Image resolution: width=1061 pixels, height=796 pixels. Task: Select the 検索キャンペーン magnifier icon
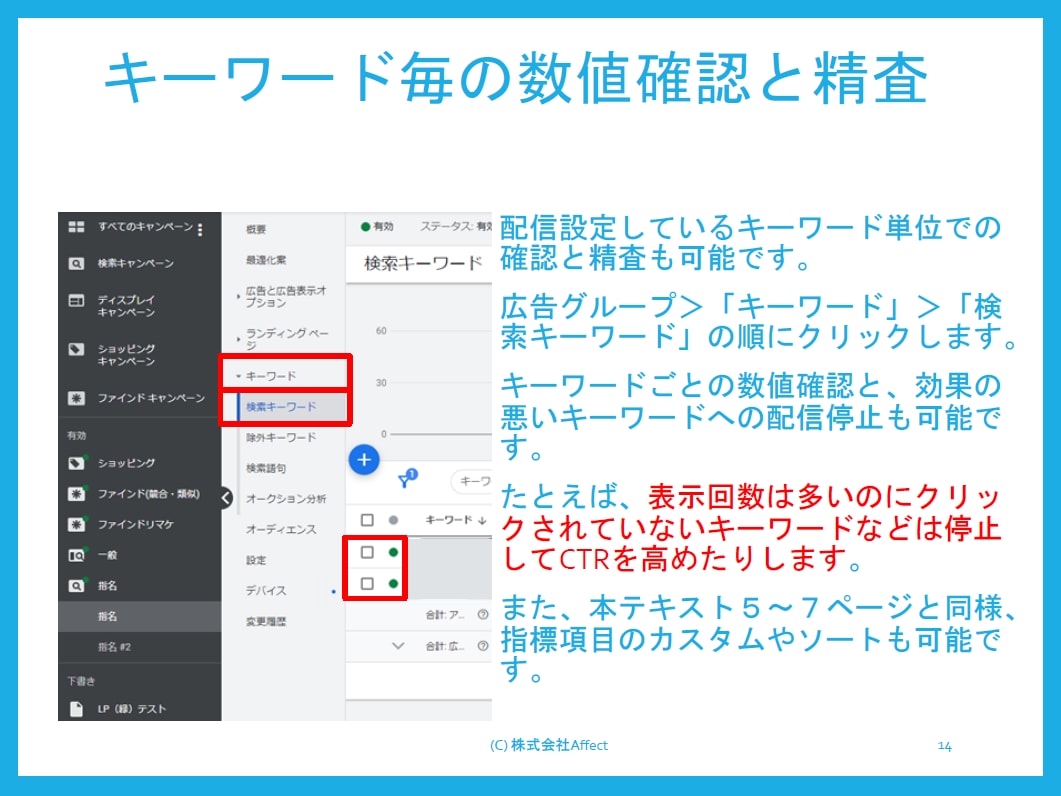tap(76, 263)
